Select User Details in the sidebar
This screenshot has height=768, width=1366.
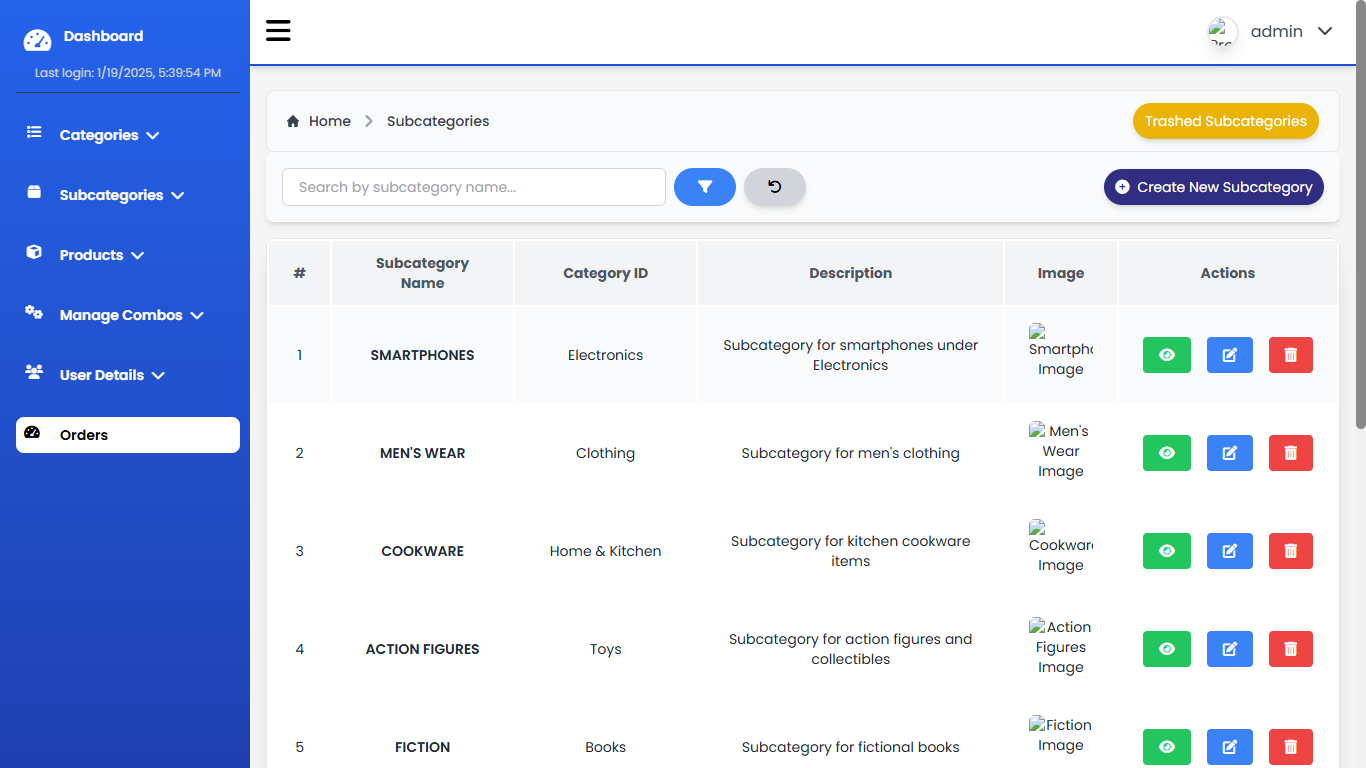coord(102,375)
